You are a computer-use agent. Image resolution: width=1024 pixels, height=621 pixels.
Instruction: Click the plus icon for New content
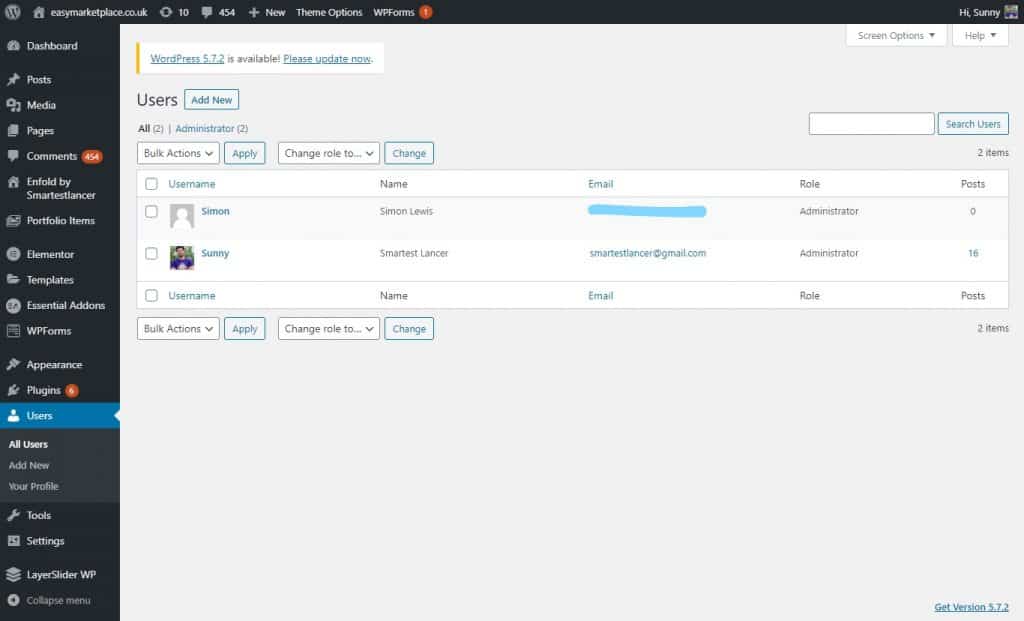tap(254, 12)
